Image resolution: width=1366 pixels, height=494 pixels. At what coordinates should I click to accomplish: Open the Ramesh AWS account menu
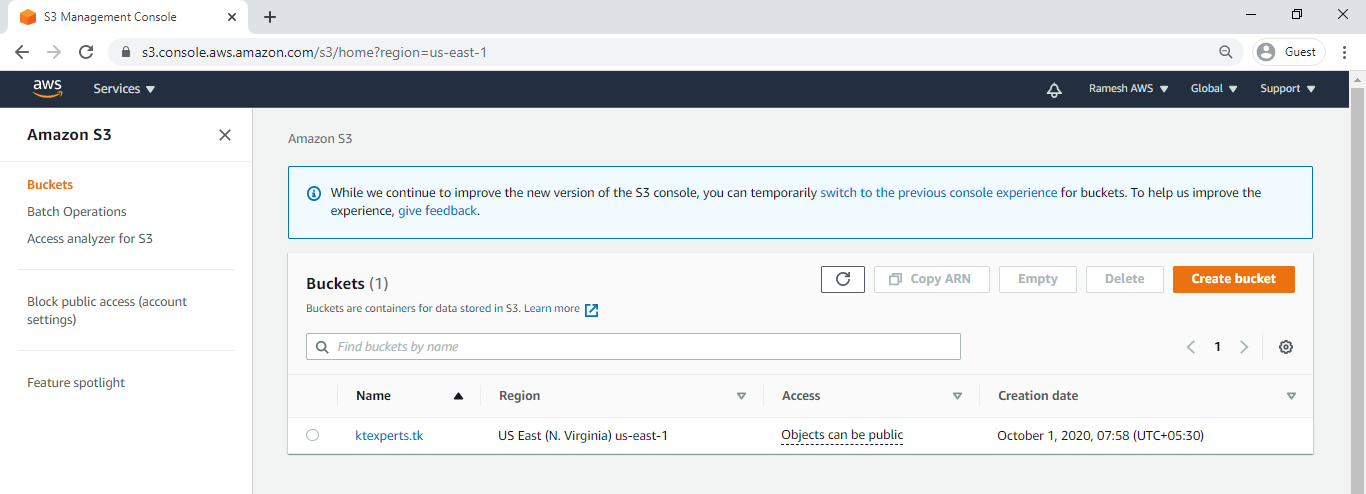[1129, 89]
